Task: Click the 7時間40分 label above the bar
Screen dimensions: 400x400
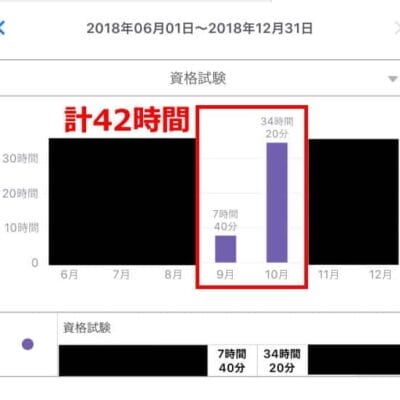Action: point(226,220)
